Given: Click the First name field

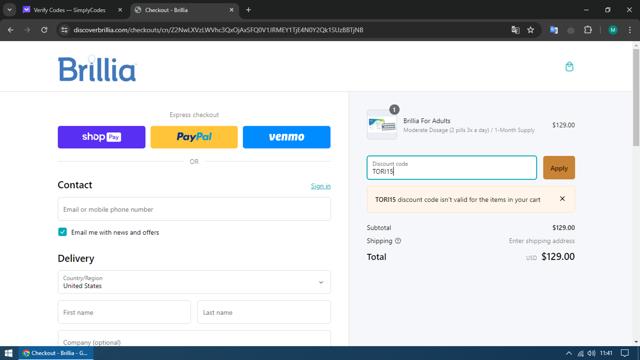Looking at the screenshot, I should pyautogui.click(x=124, y=312).
